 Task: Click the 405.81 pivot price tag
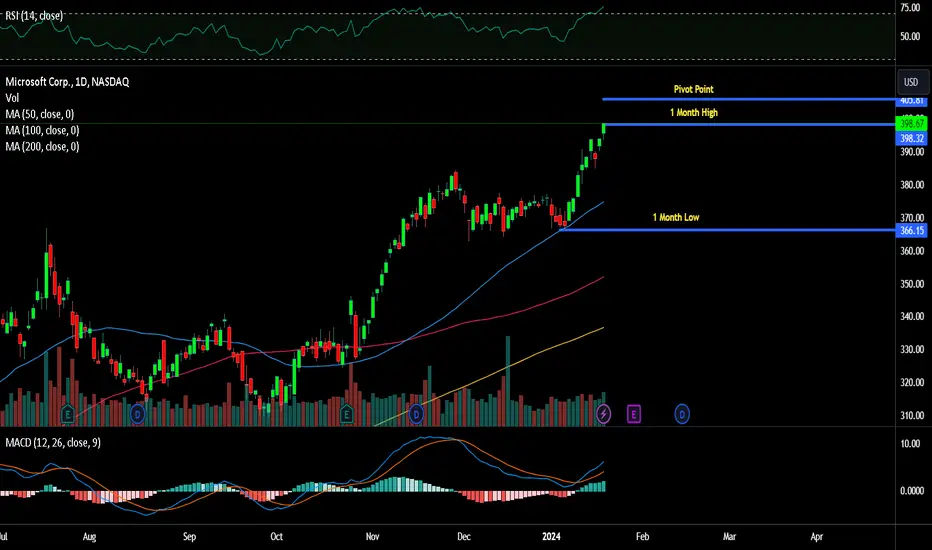[x=911, y=100]
